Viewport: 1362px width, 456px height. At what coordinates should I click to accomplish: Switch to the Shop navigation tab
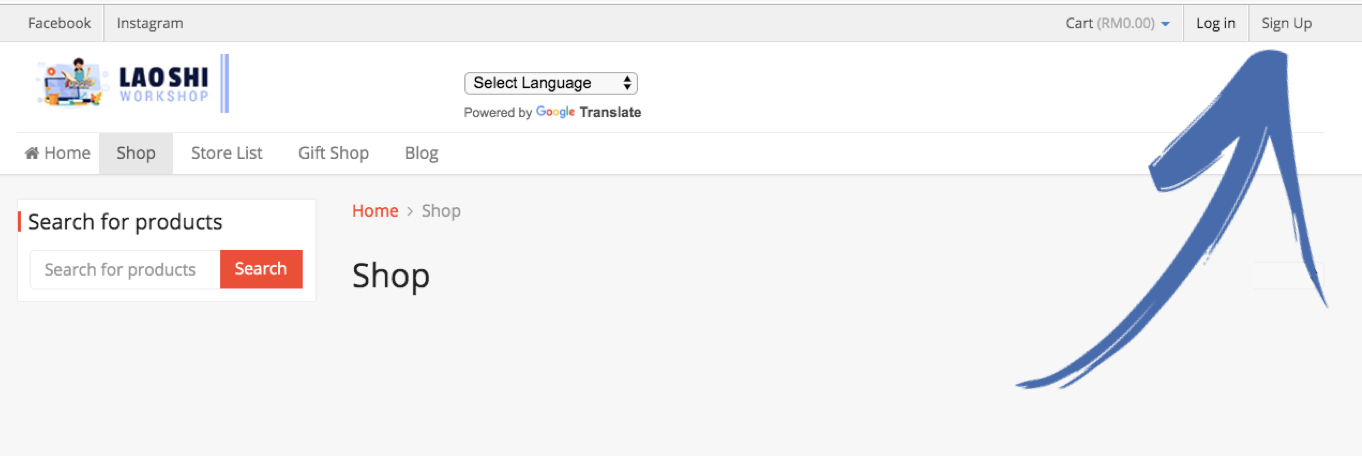tap(136, 153)
